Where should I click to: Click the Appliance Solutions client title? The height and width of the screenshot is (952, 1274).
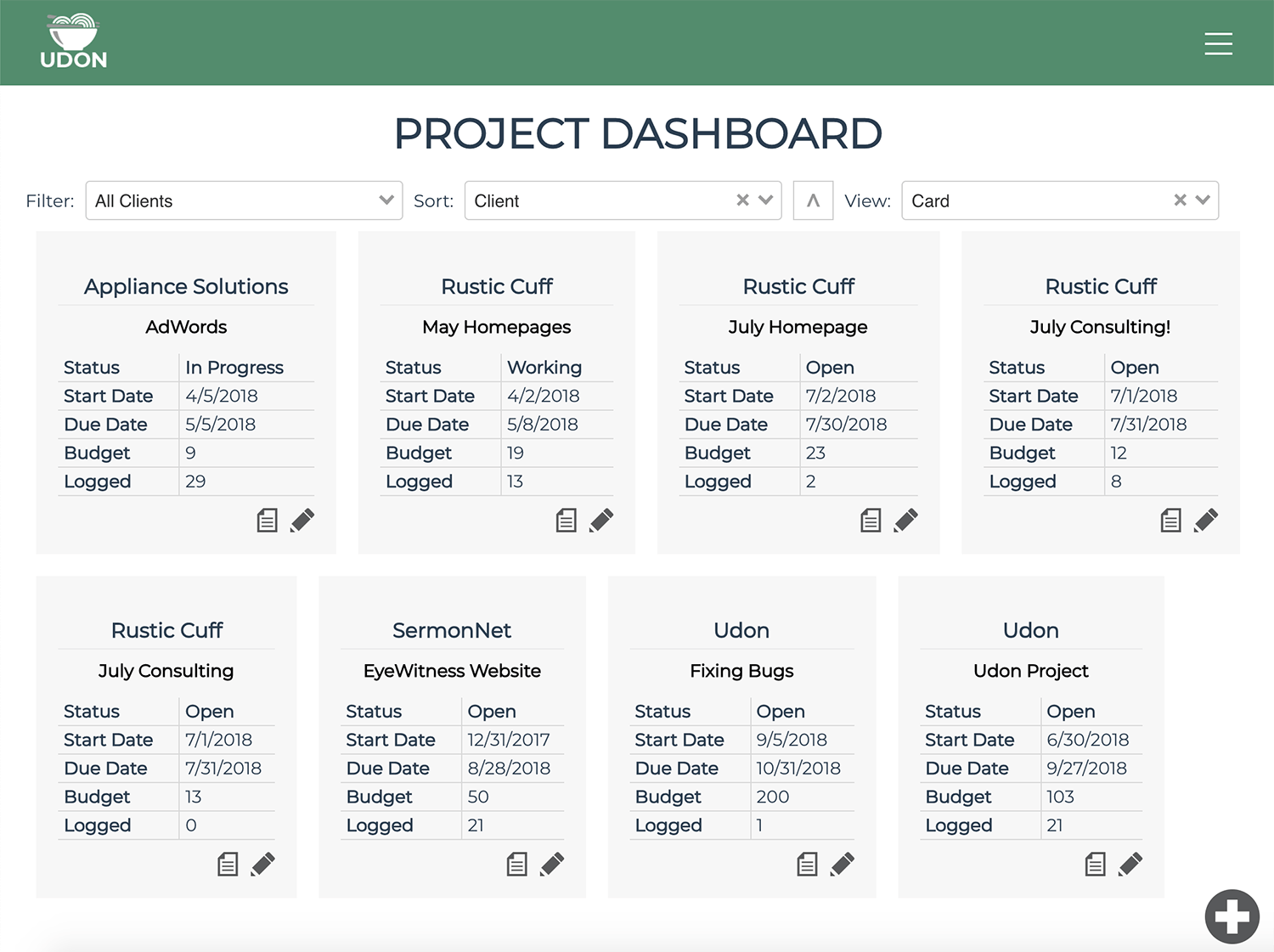(186, 286)
